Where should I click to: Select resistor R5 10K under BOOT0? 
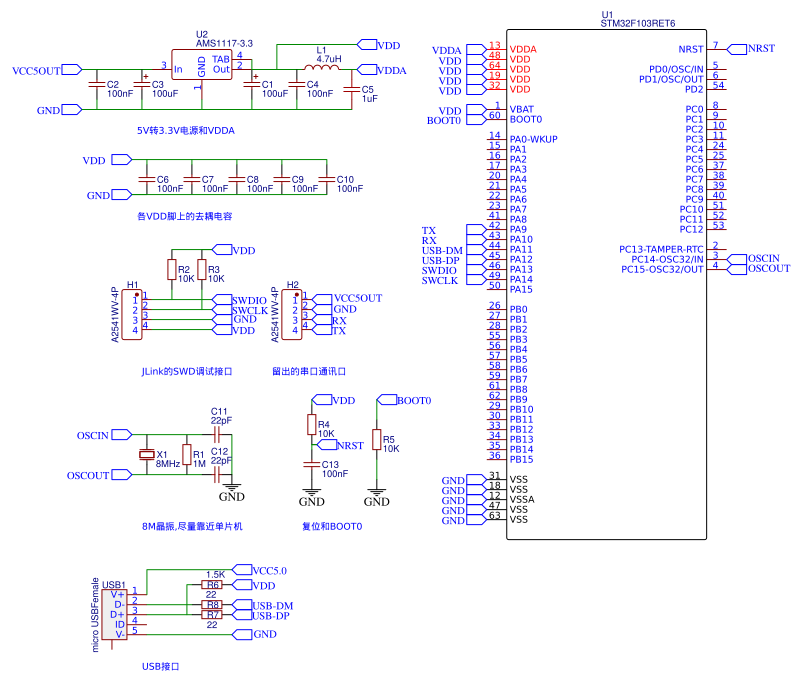point(376,440)
